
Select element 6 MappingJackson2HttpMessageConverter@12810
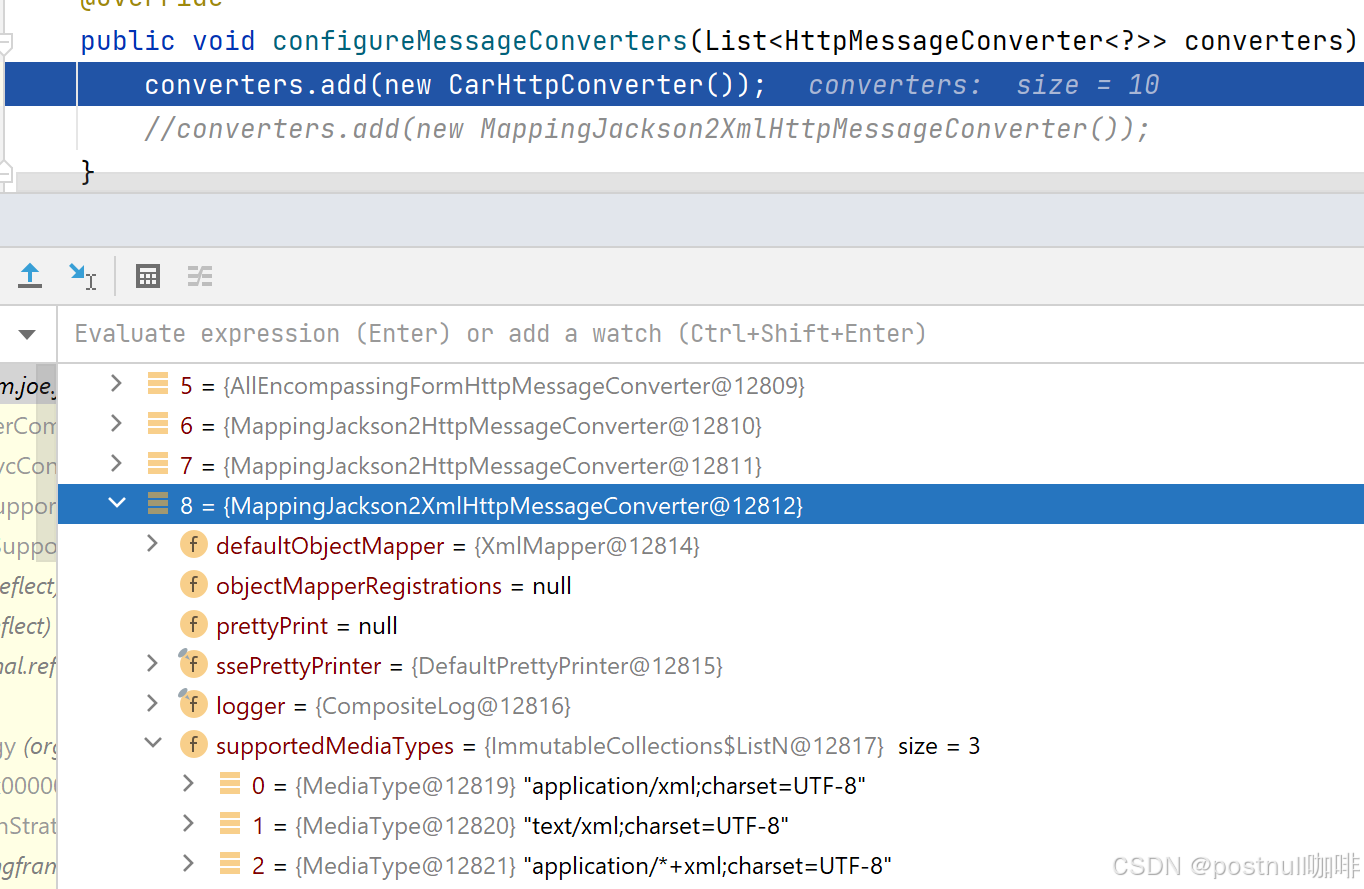coord(472,426)
